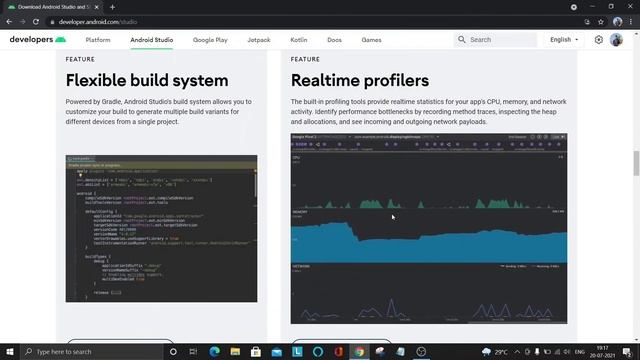Click the magnifier icon in site search
Screen dimensions: 640x360
tap(462, 40)
